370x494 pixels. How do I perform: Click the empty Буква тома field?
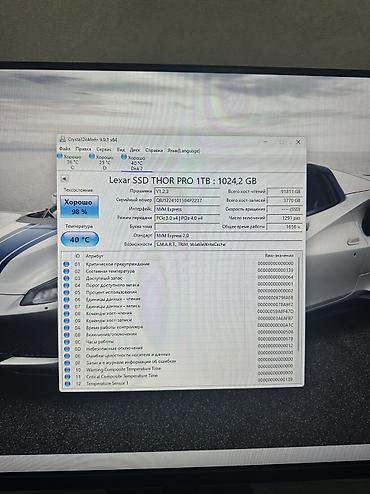click(187, 227)
